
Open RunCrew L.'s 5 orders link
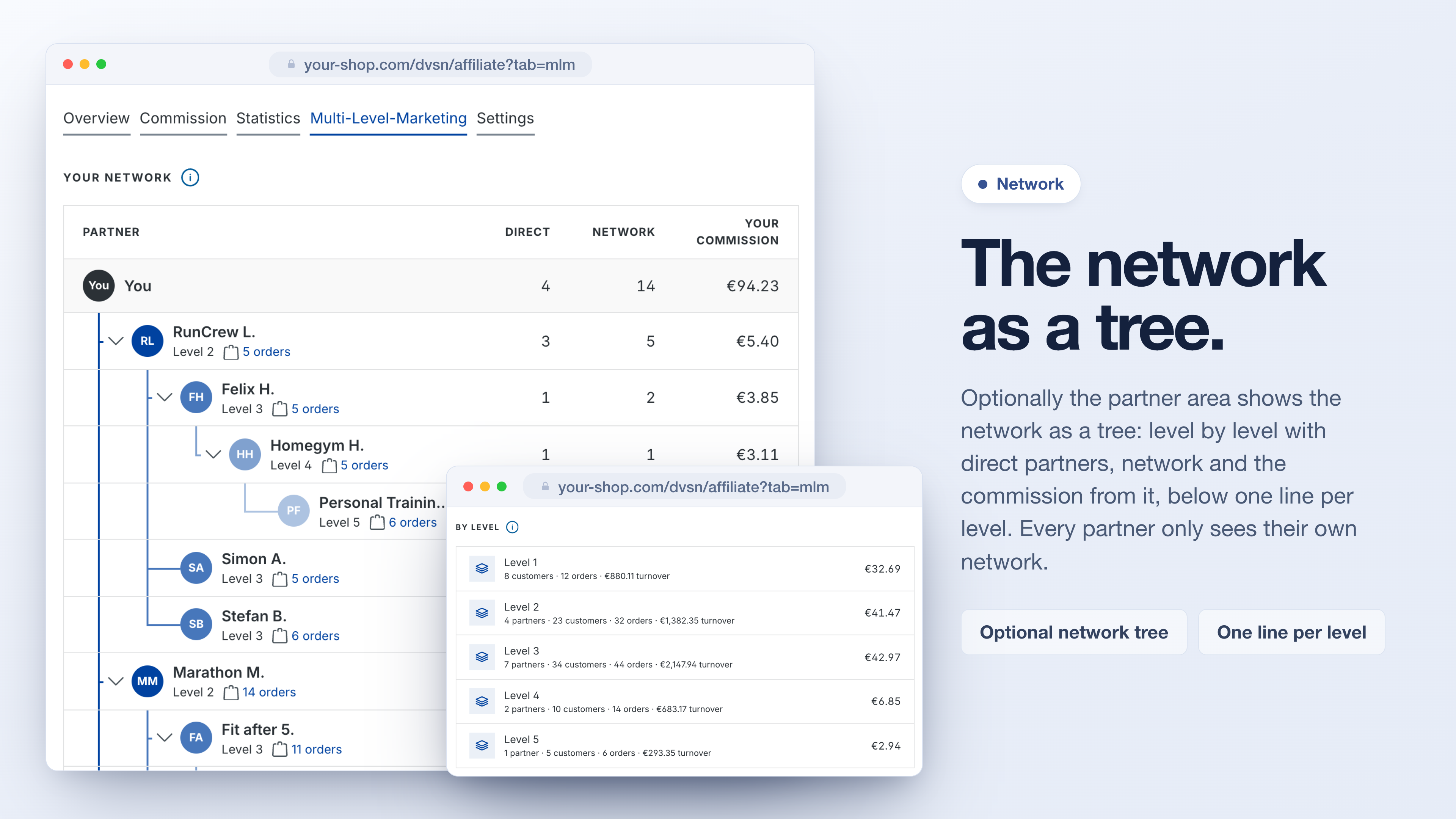[x=266, y=351]
